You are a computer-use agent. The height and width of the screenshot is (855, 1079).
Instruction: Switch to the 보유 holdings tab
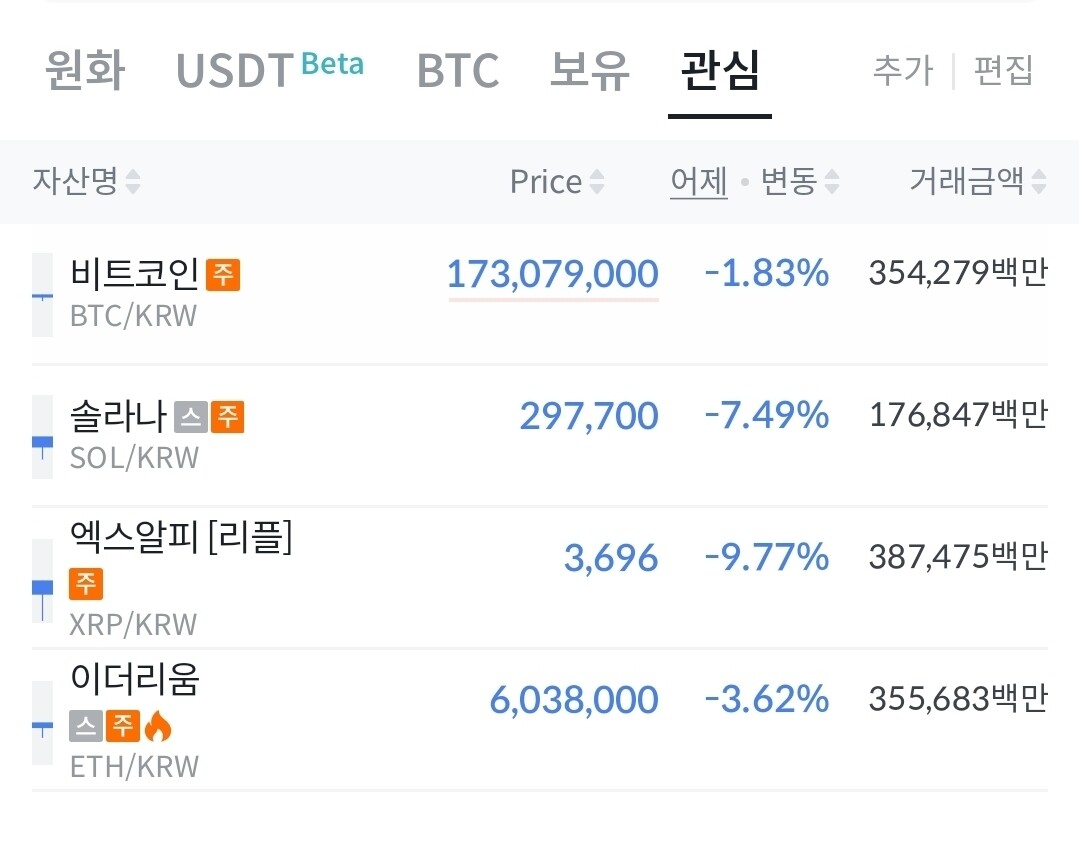click(590, 71)
